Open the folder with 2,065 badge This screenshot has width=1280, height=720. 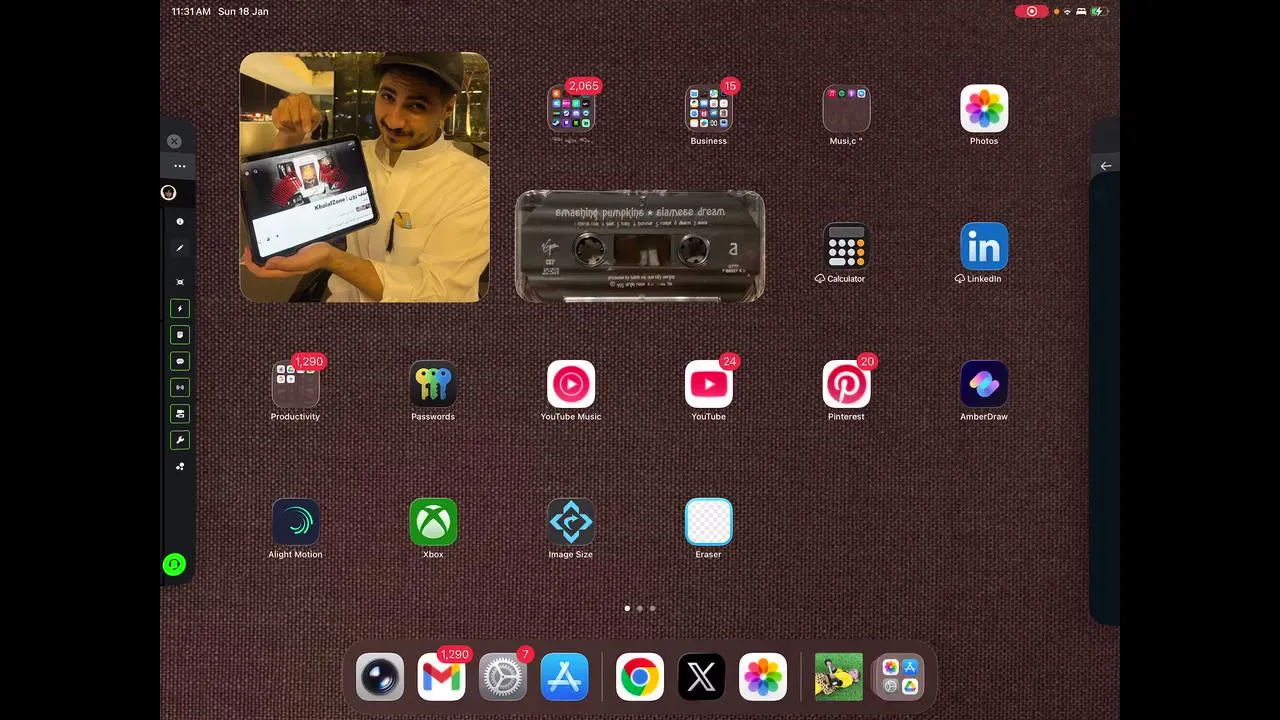coord(571,109)
